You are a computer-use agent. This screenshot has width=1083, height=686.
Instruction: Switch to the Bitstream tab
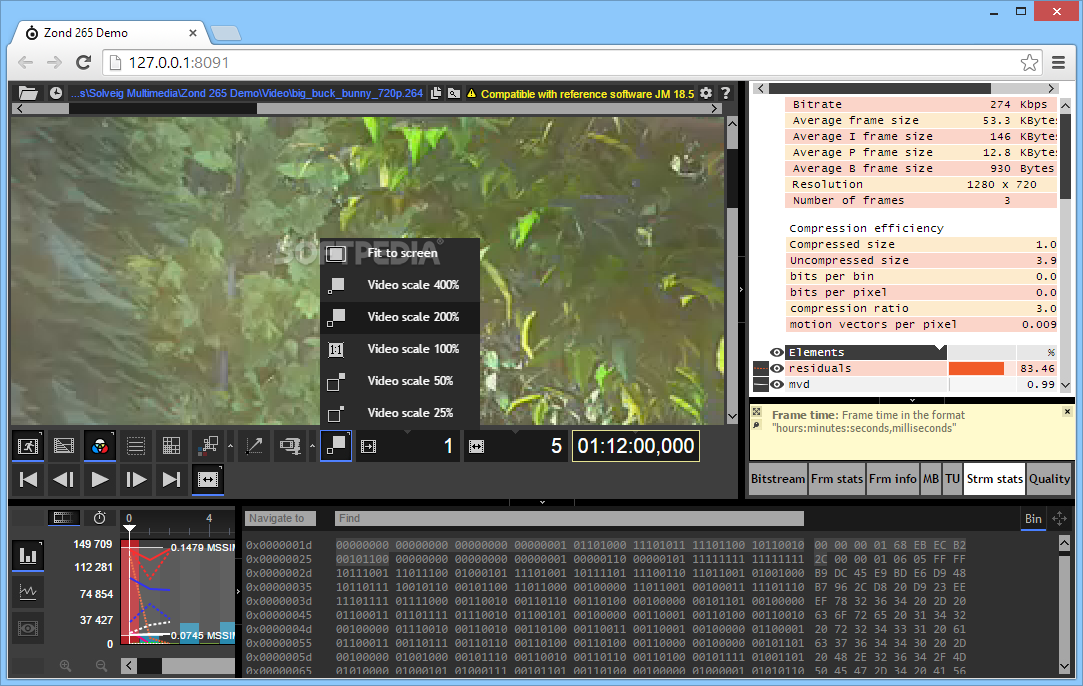click(x=778, y=479)
